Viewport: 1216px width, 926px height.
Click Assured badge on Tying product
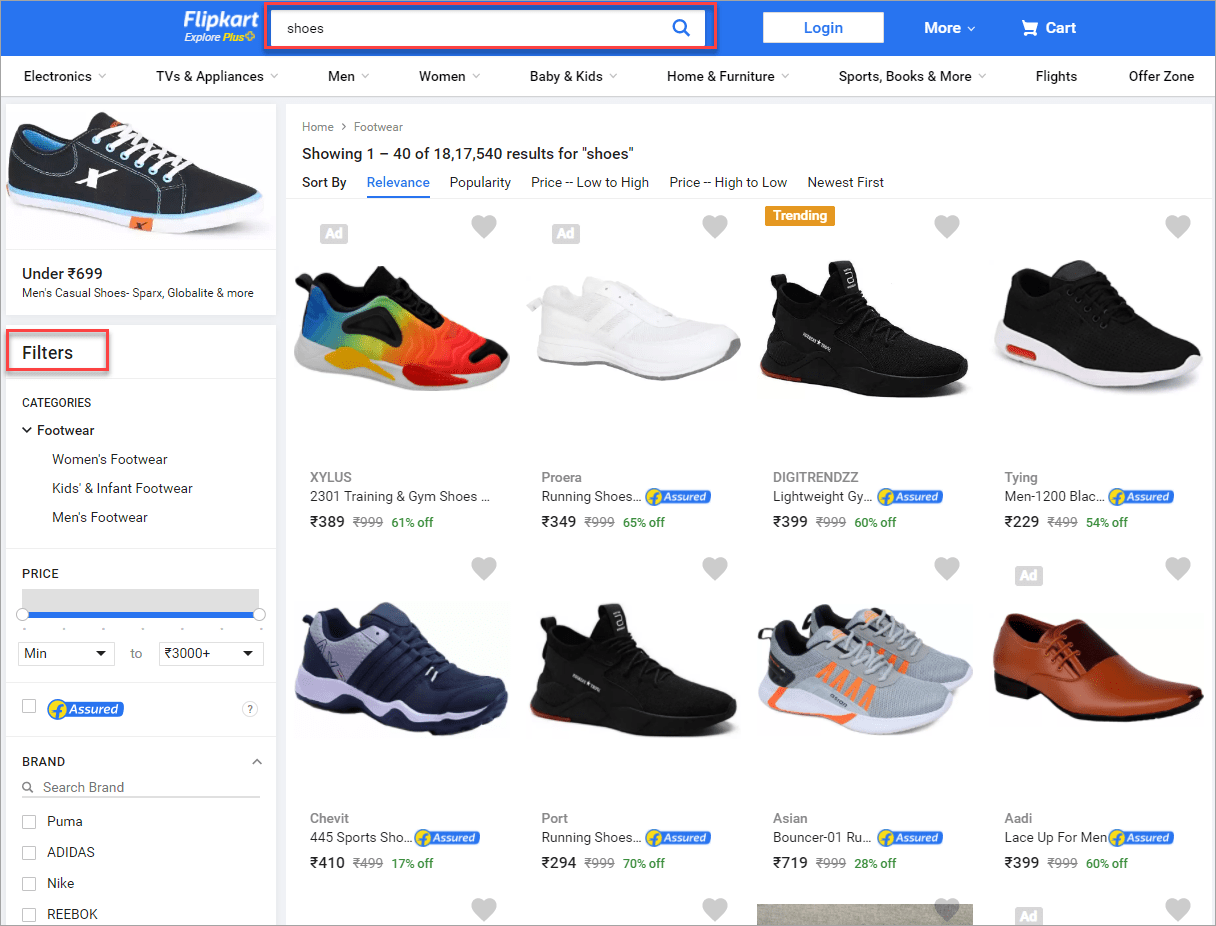tap(1140, 496)
